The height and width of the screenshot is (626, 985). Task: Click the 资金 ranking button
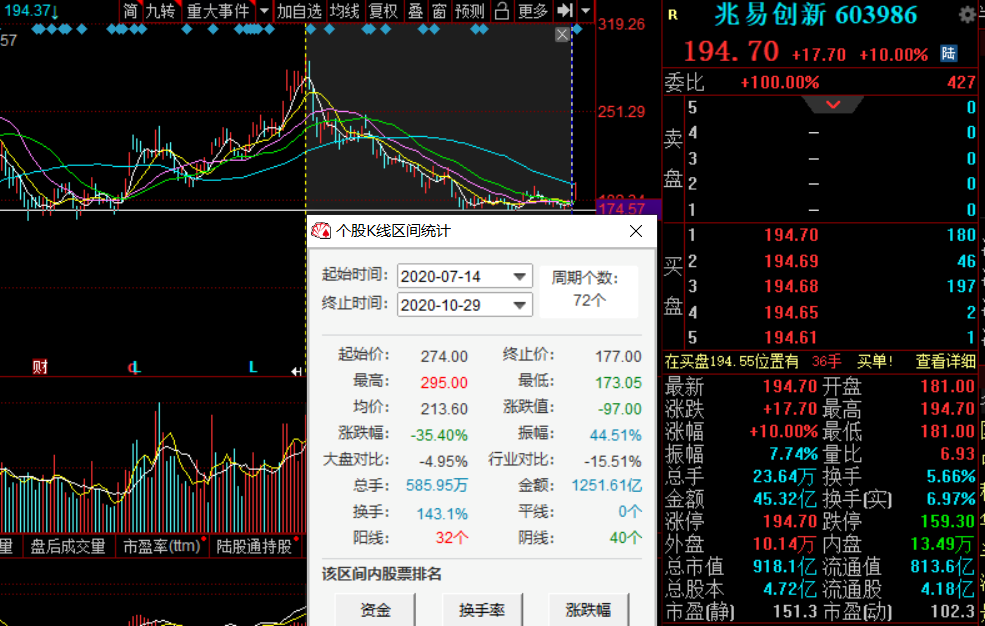coord(375,610)
